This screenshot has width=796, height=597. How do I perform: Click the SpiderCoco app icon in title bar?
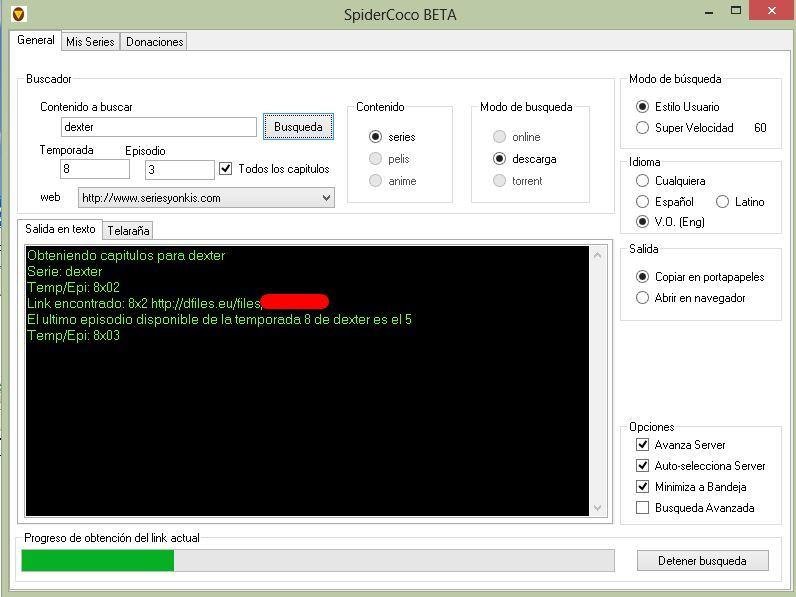18,14
